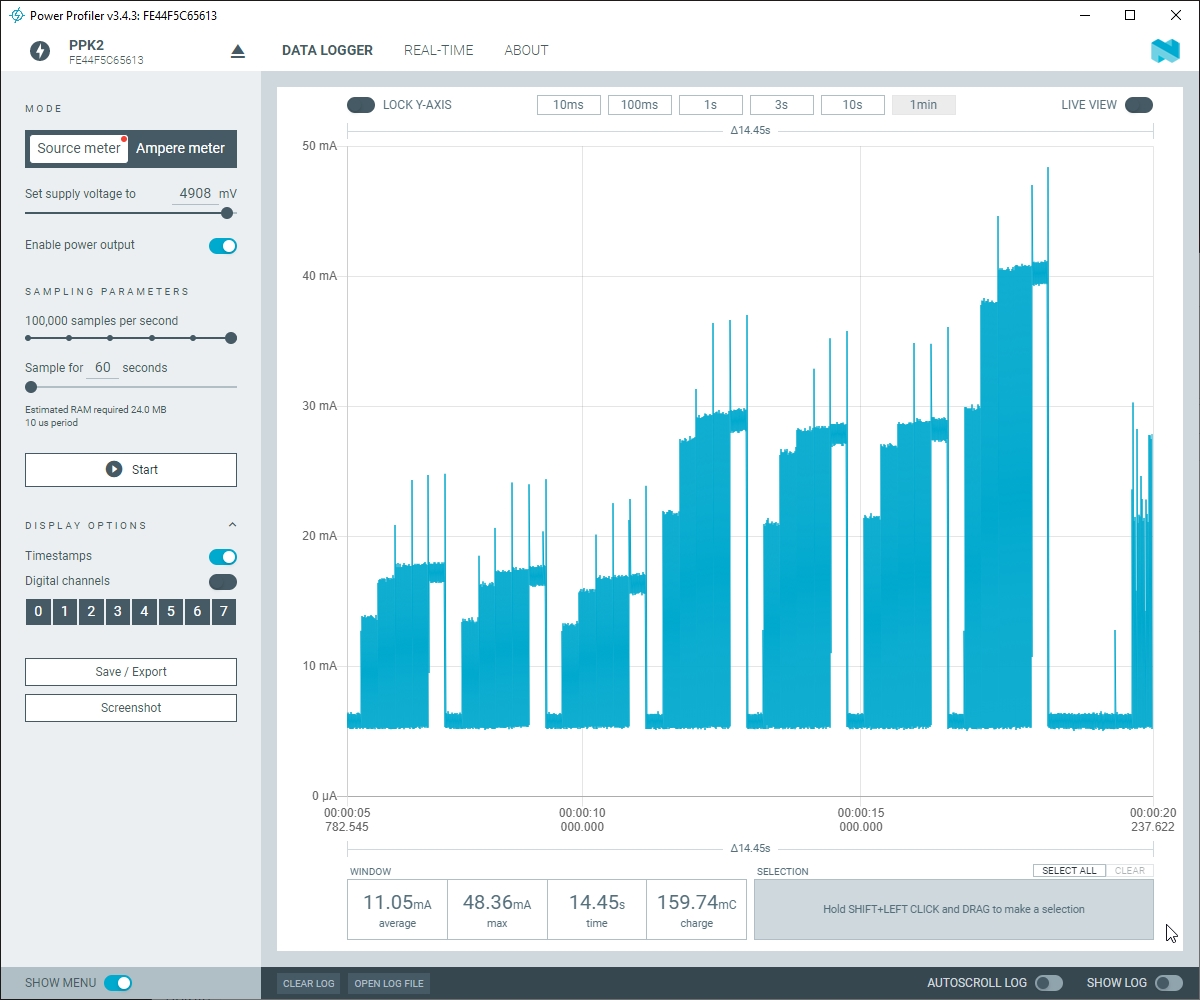This screenshot has width=1200, height=1000.
Task: Open the ABOUT tab
Action: (x=526, y=50)
